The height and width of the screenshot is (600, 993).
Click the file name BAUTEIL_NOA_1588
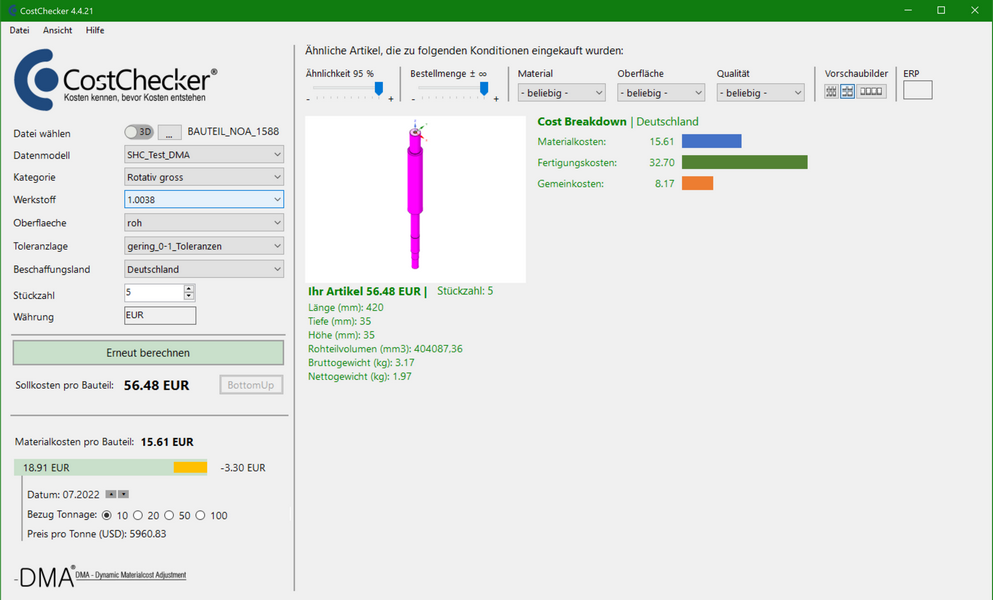click(233, 131)
